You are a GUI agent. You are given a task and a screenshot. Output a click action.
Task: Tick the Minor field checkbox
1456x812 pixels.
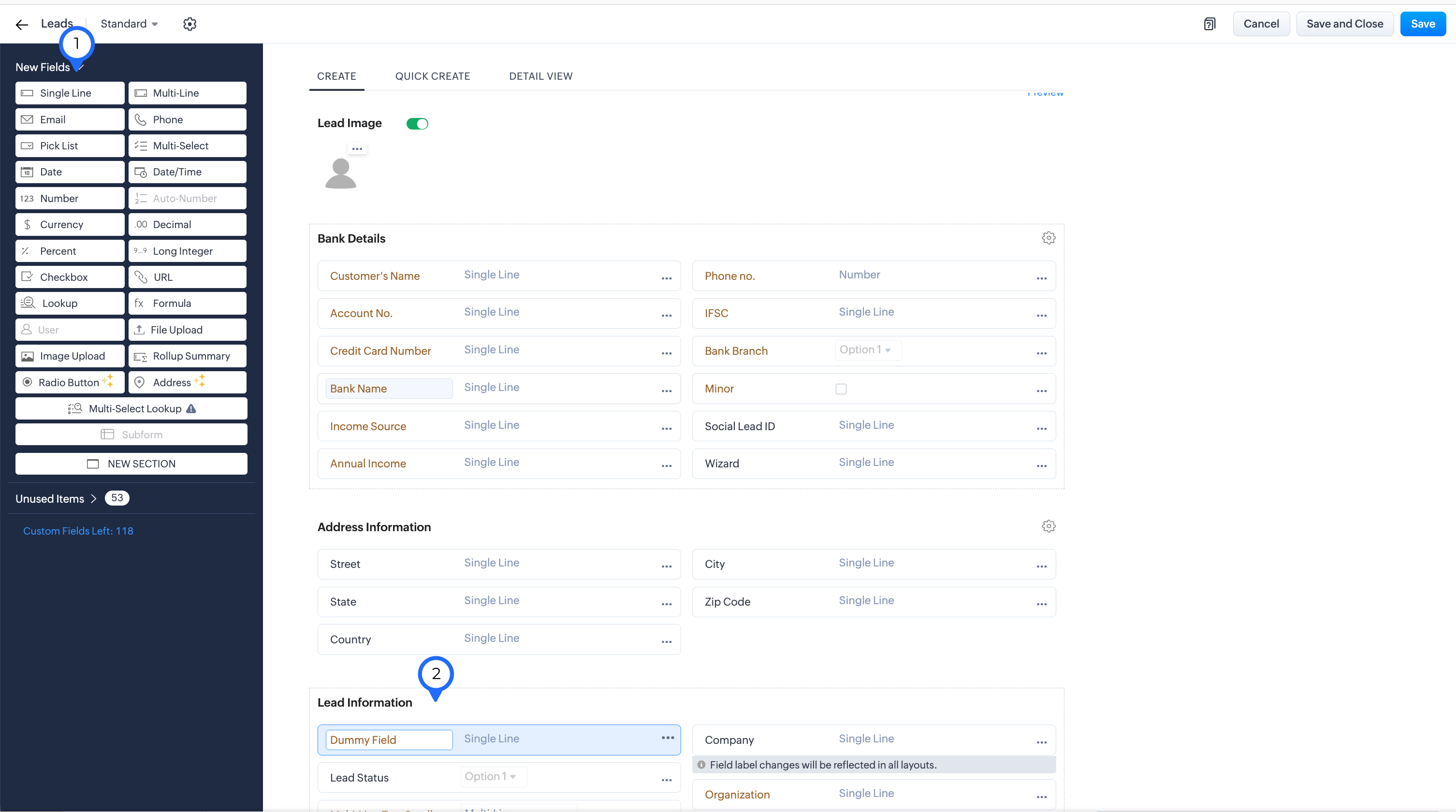pos(841,389)
